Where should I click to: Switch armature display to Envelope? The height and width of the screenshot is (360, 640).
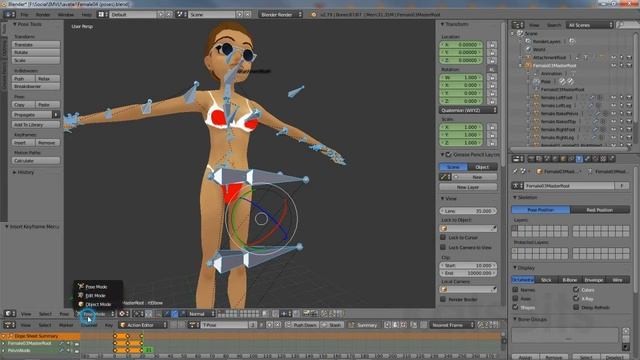coord(593,280)
